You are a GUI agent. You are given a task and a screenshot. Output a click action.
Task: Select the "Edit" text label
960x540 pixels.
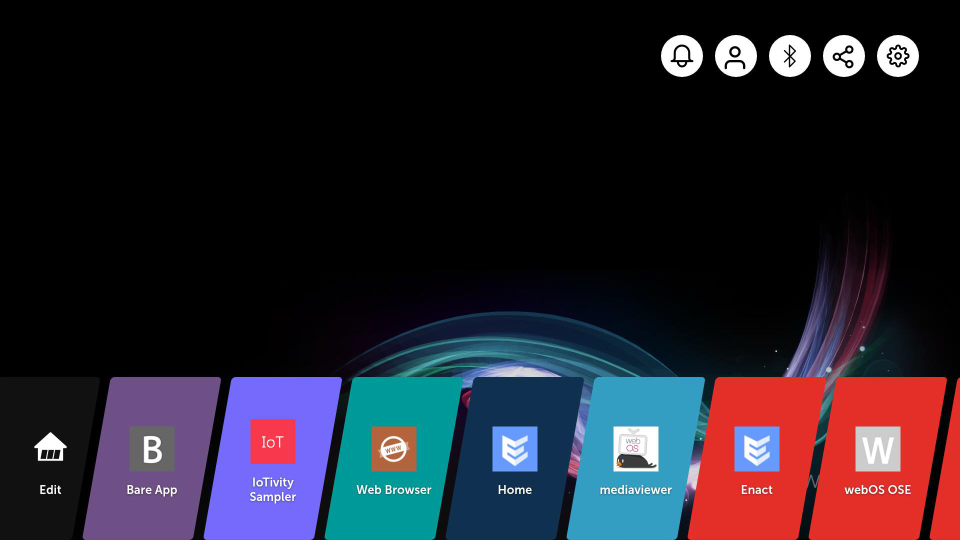pyautogui.click(x=50, y=490)
